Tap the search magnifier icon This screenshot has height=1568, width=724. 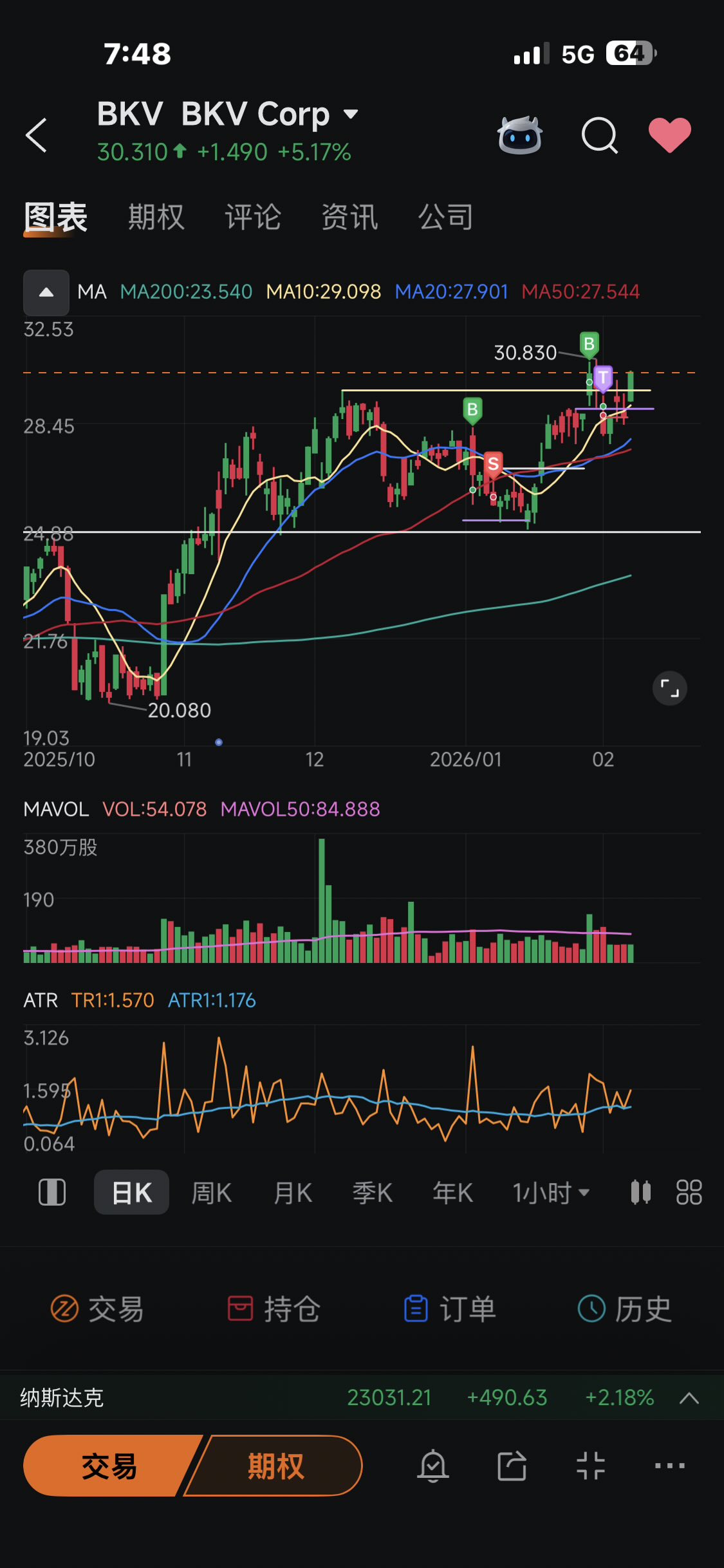coord(599,135)
